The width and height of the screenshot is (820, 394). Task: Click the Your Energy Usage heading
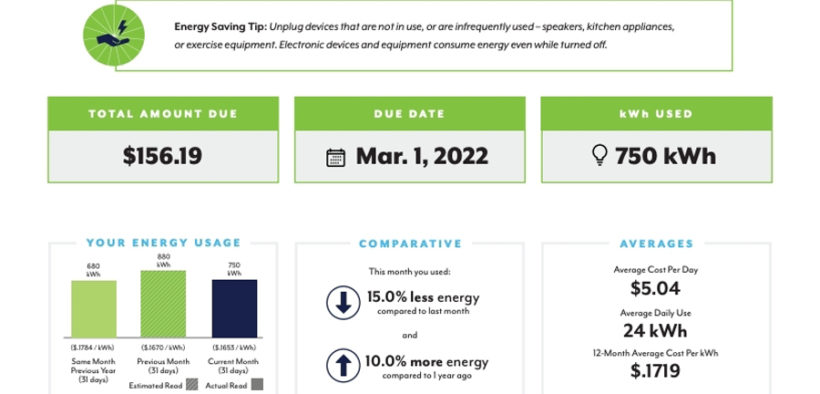tap(164, 243)
